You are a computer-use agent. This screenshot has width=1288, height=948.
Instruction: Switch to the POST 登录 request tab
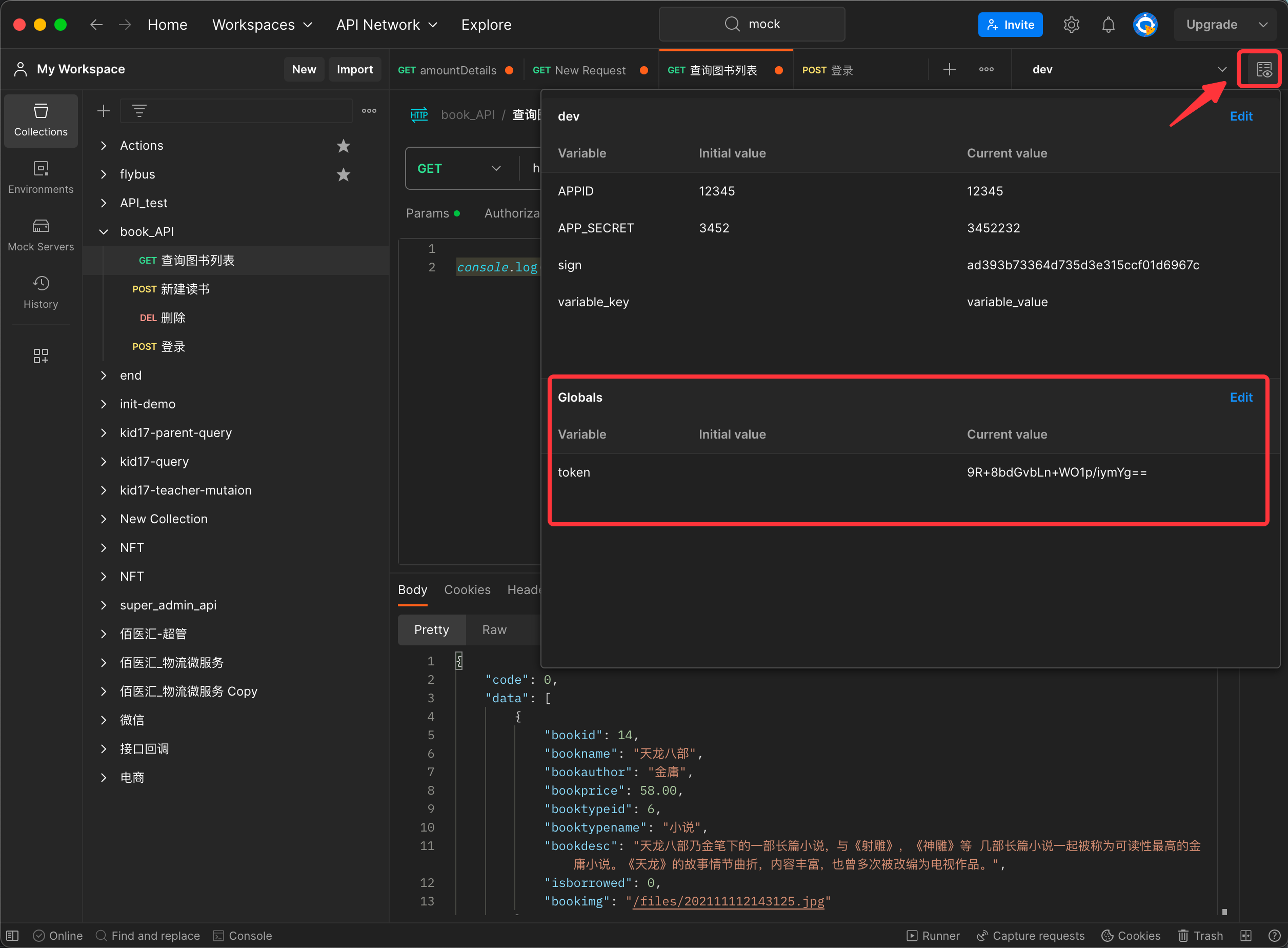(x=828, y=70)
